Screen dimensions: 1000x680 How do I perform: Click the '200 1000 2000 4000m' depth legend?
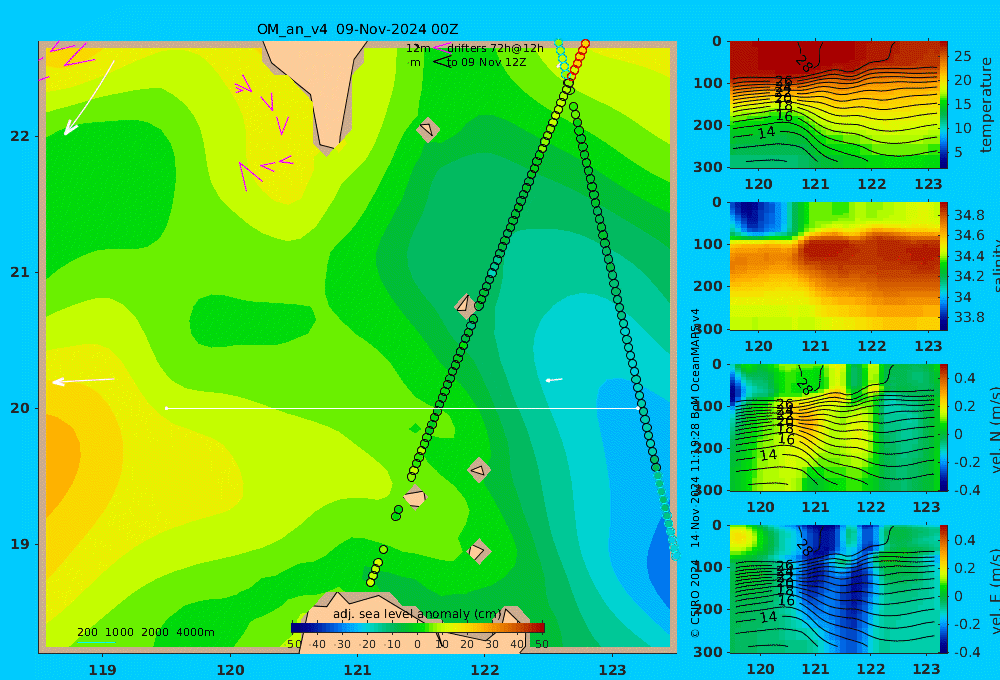point(145,632)
